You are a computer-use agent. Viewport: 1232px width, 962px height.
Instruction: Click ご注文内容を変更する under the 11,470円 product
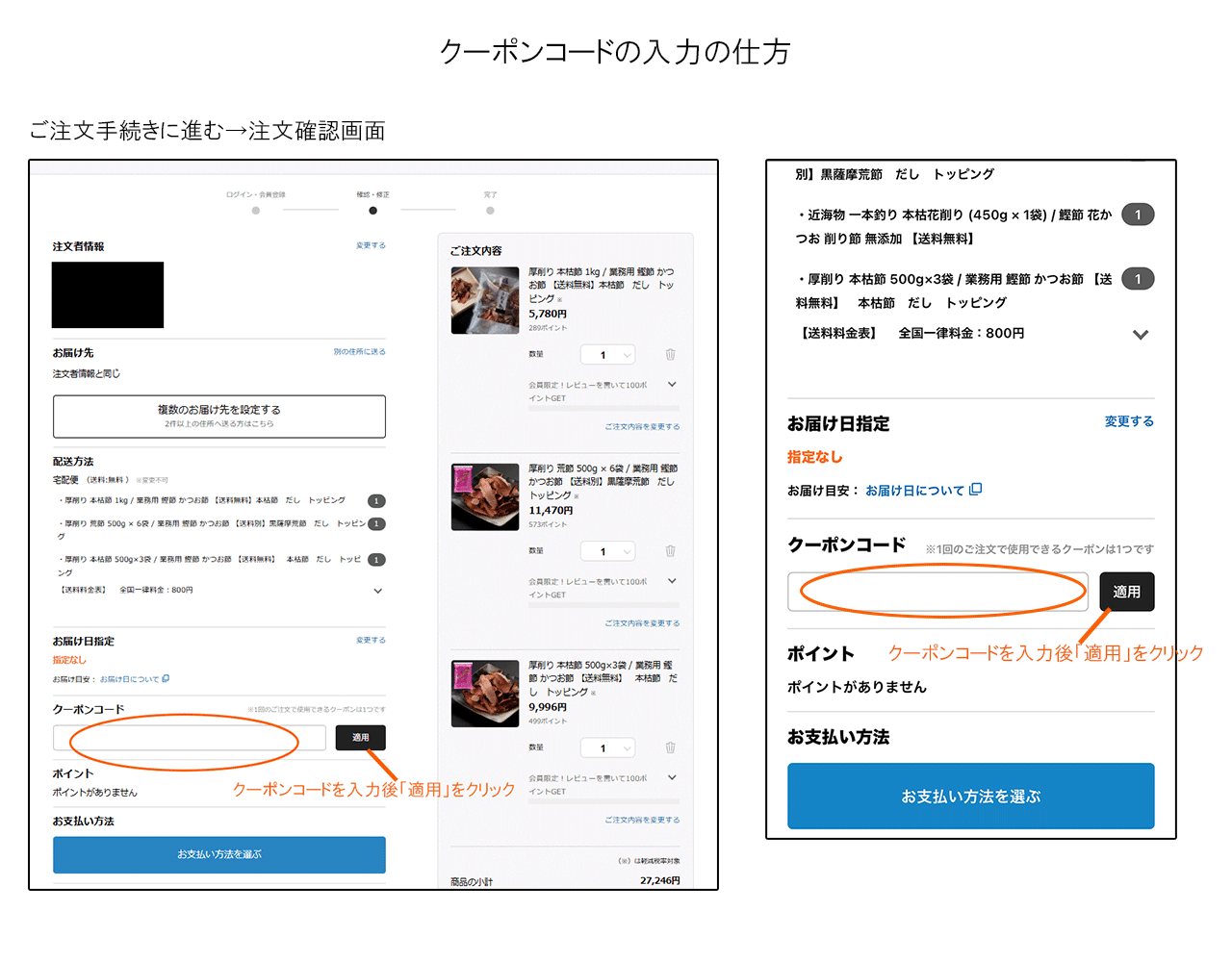(x=642, y=623)
